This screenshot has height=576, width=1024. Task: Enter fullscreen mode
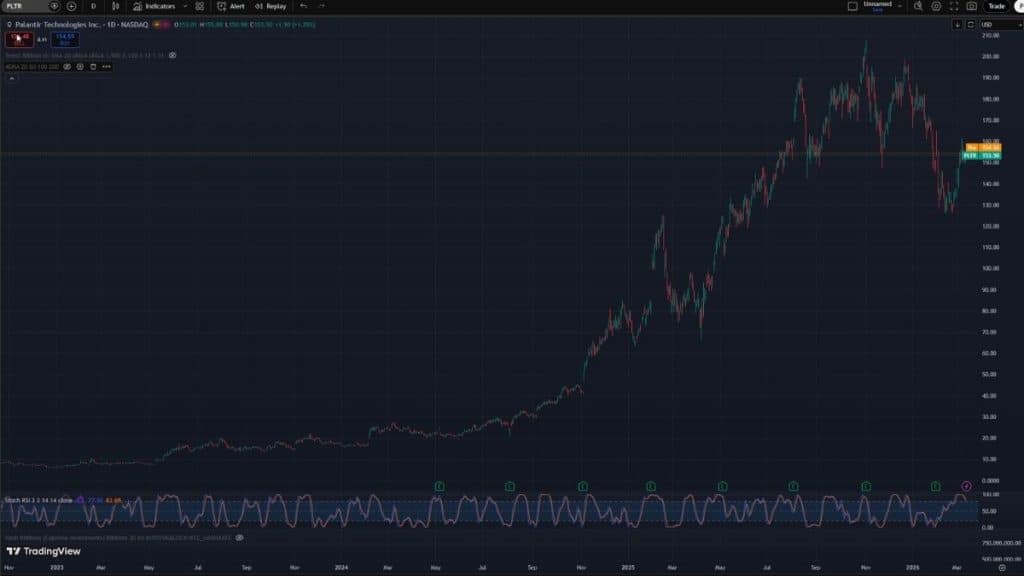(x=954, y=6)
